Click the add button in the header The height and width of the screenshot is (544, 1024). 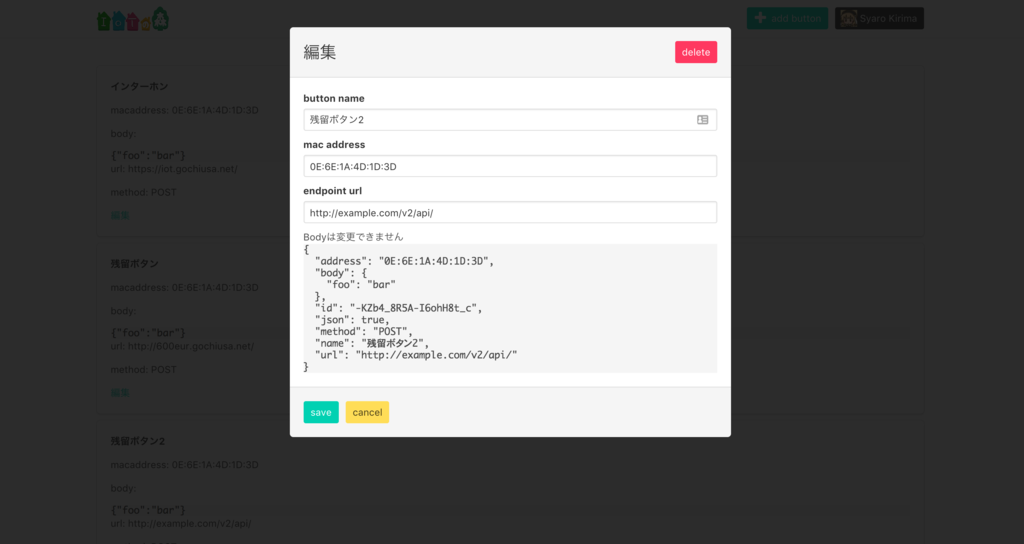coord(787,18)
